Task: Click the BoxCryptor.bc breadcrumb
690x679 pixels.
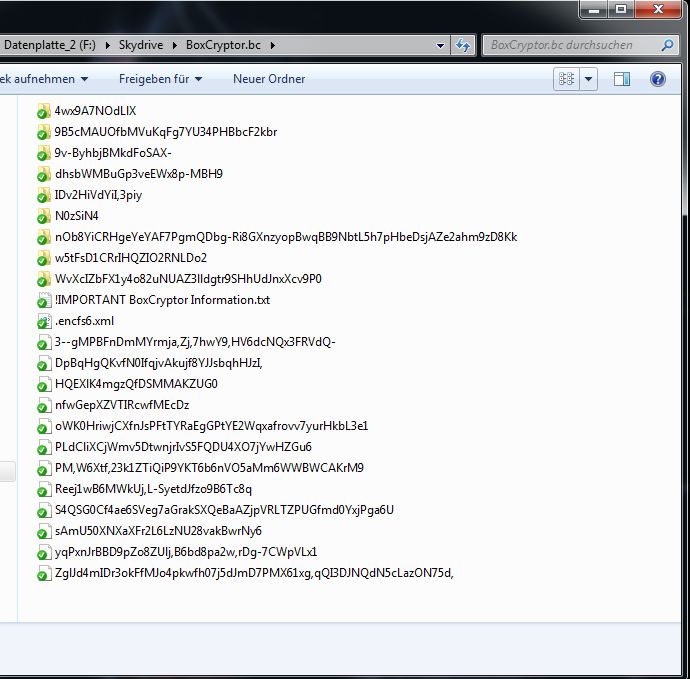Action: (x=223, y=45)
